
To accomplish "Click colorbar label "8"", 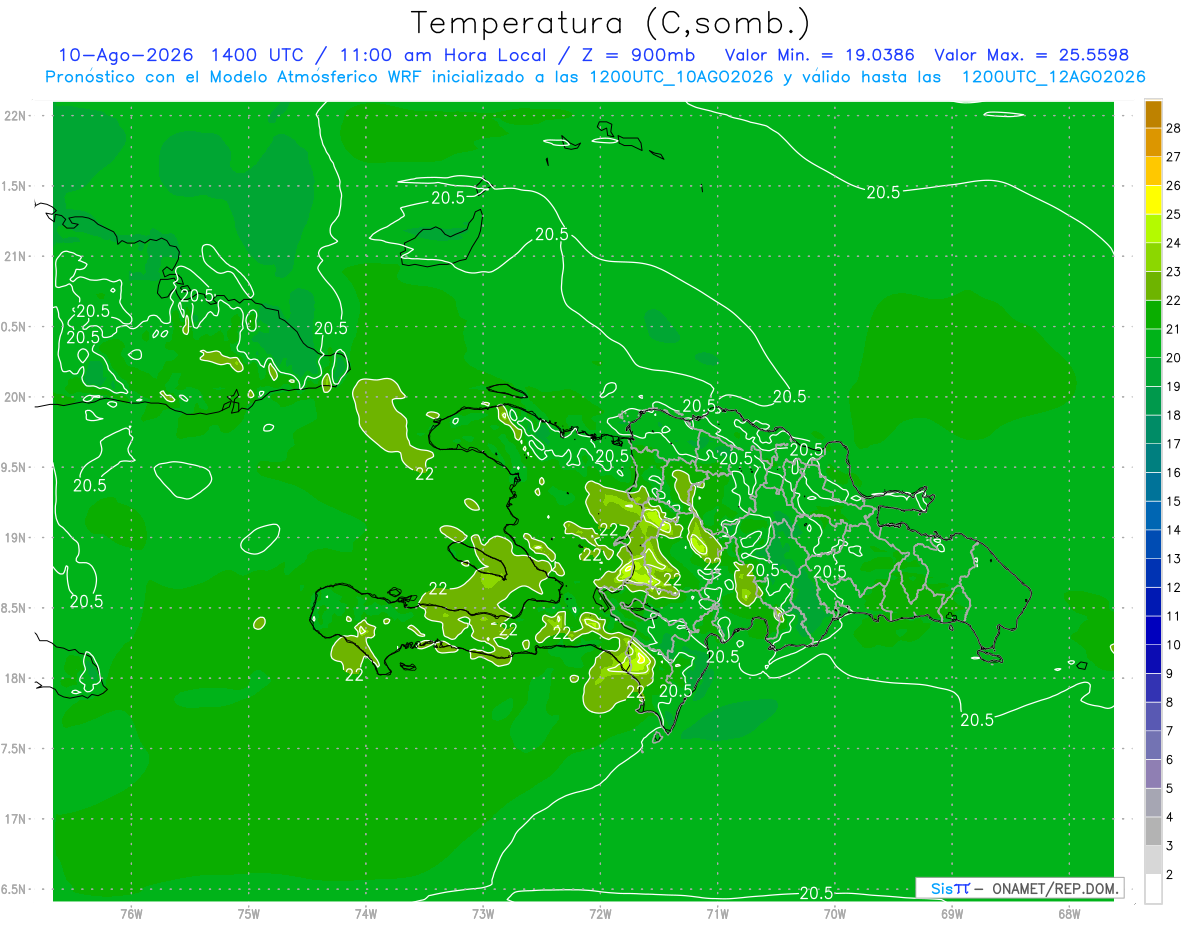I will pos(1170,702).
